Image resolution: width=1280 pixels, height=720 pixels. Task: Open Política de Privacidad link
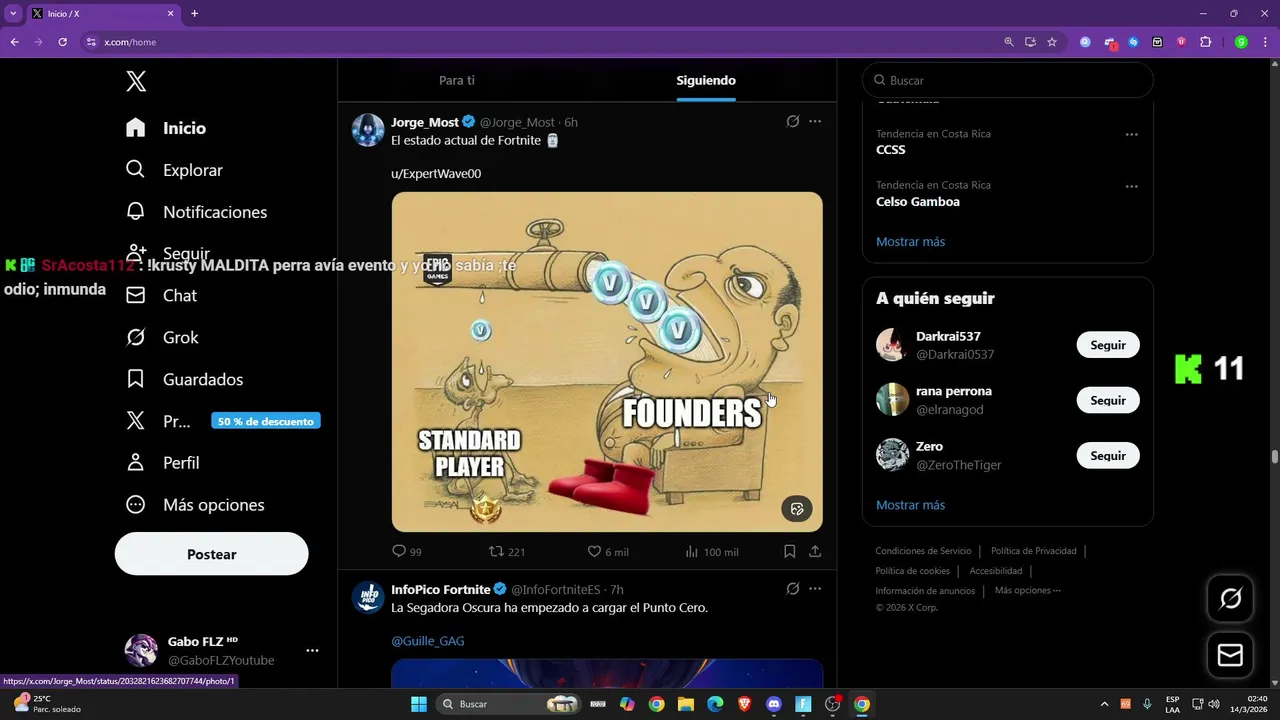tap(1034, 551)
